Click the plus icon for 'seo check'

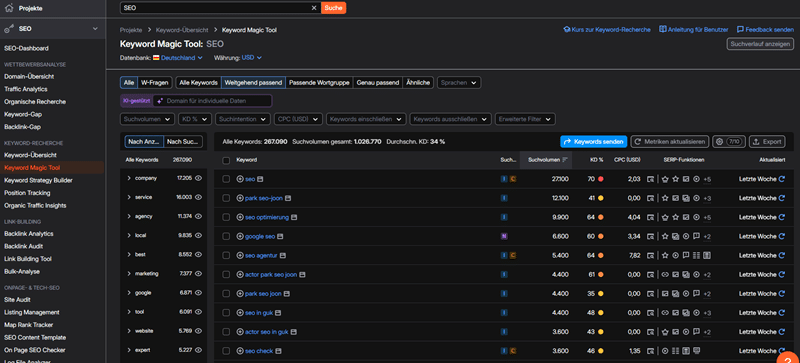pos(240,351)
